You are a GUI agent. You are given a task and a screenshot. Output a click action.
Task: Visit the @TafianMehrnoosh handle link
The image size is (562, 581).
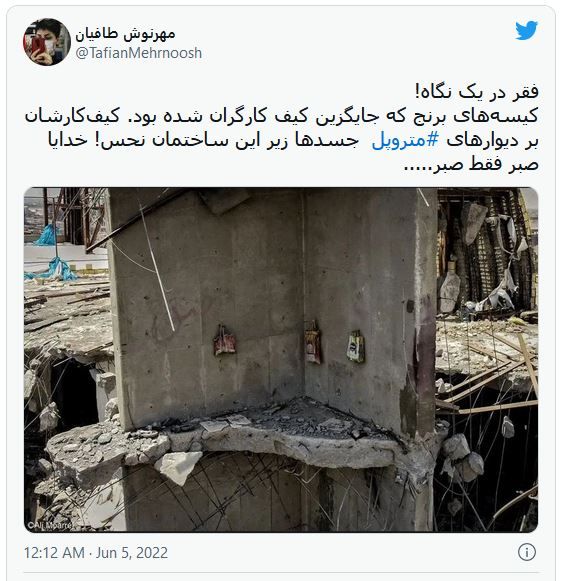[x=139, y=53]
